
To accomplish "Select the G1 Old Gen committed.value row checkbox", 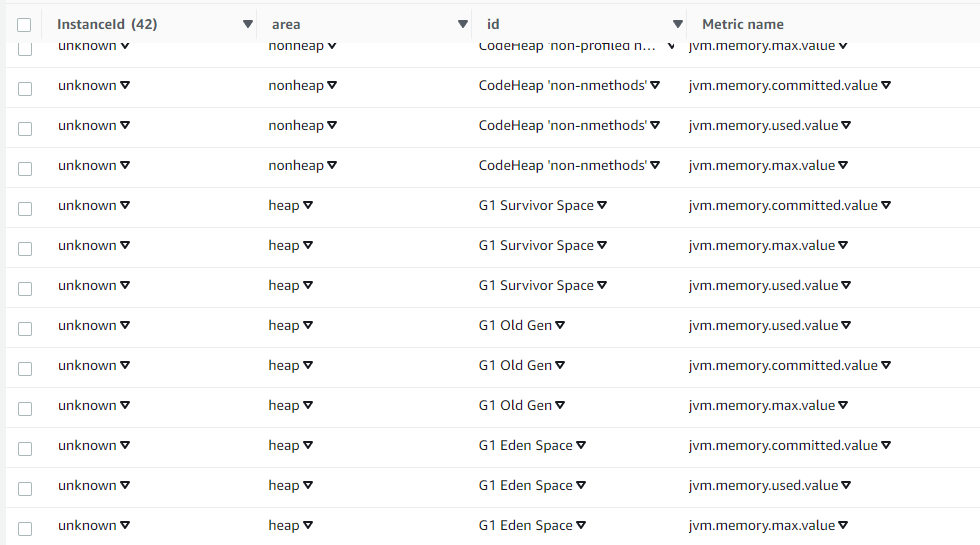I will tap(24, 368).
